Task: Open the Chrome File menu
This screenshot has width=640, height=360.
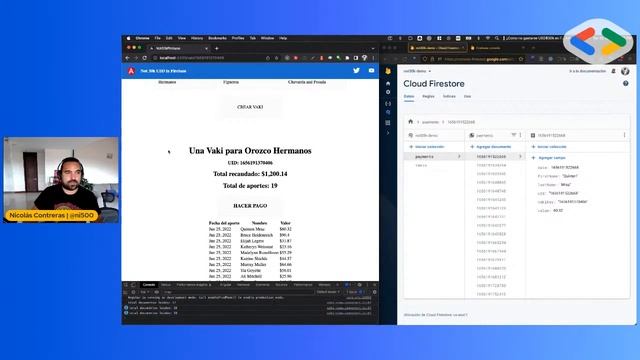Action: pyautogui.click(x=158, y=38)
